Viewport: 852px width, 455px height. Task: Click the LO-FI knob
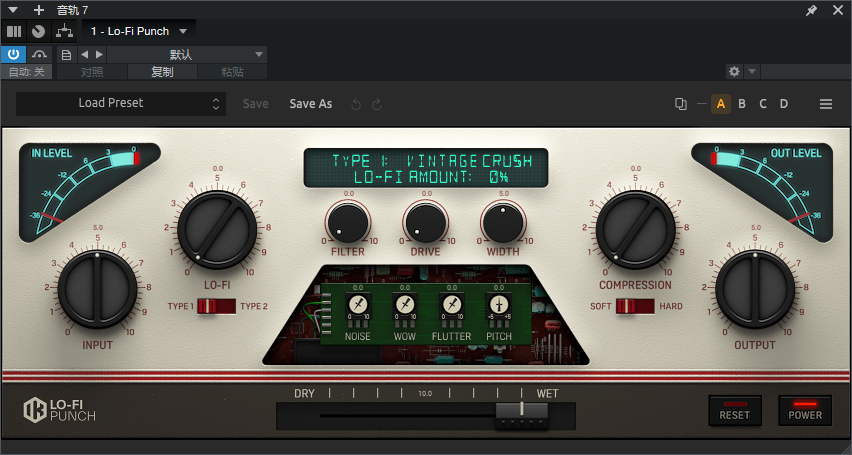tap(217, 229)
